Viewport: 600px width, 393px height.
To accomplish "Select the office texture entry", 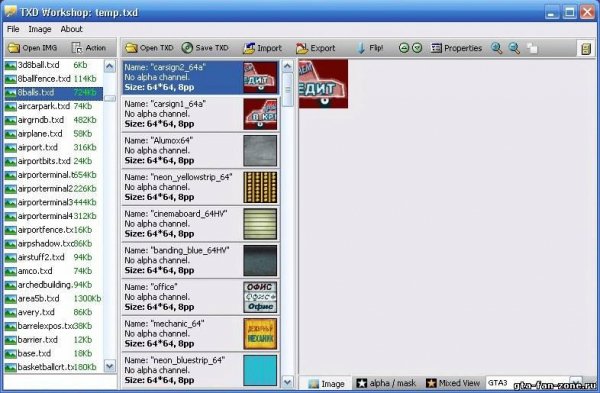I will coord(201,297).
